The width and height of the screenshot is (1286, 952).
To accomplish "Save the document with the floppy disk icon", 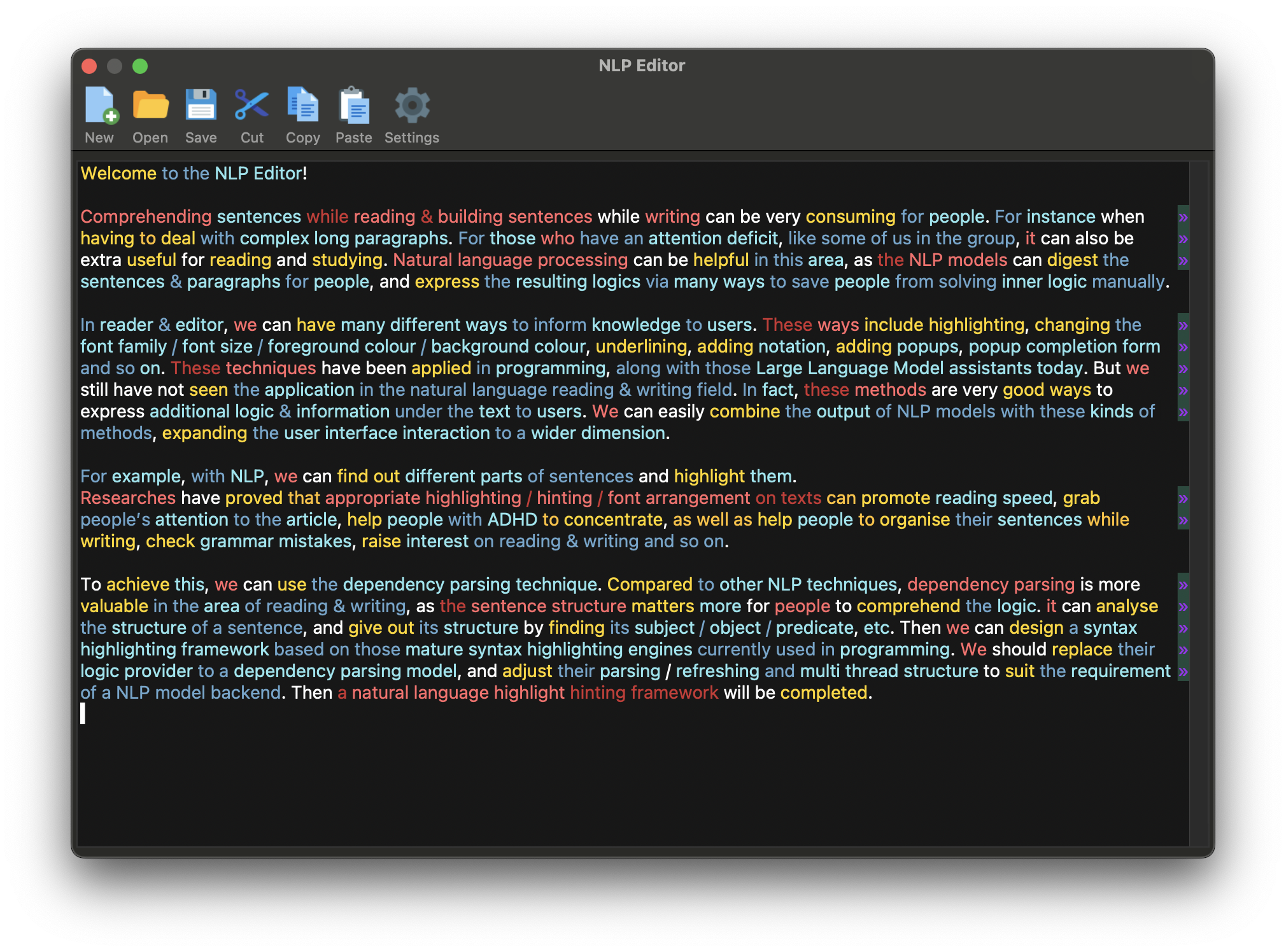I will coord(201,105).
